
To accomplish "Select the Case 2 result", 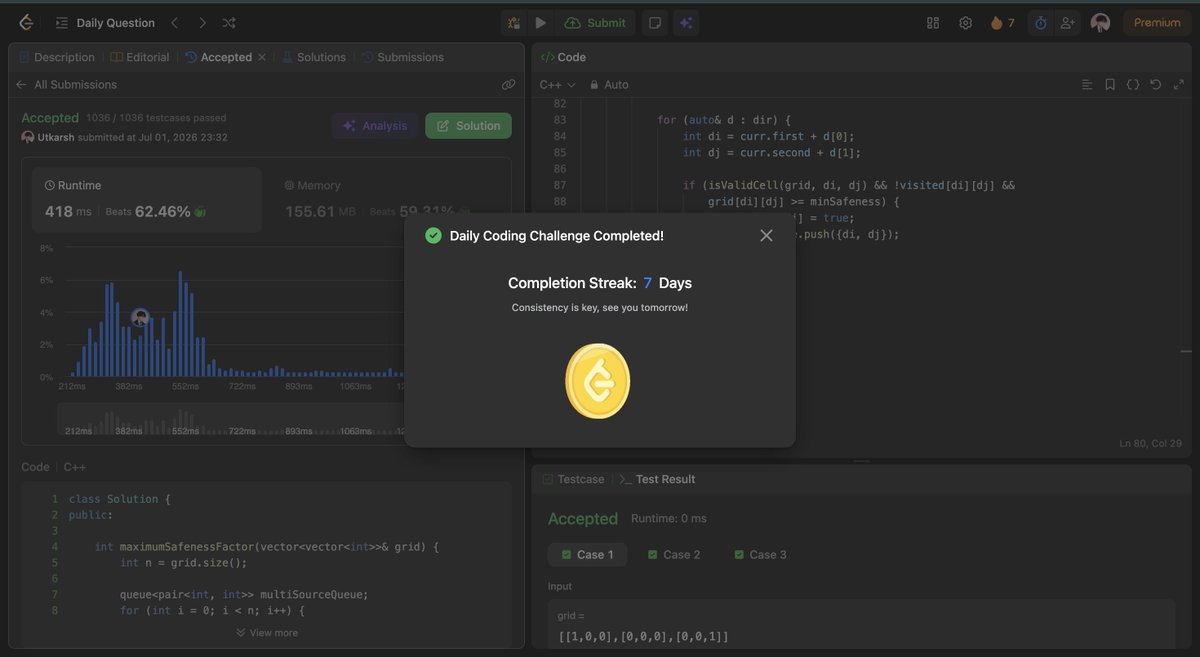I will coord(674,555).
